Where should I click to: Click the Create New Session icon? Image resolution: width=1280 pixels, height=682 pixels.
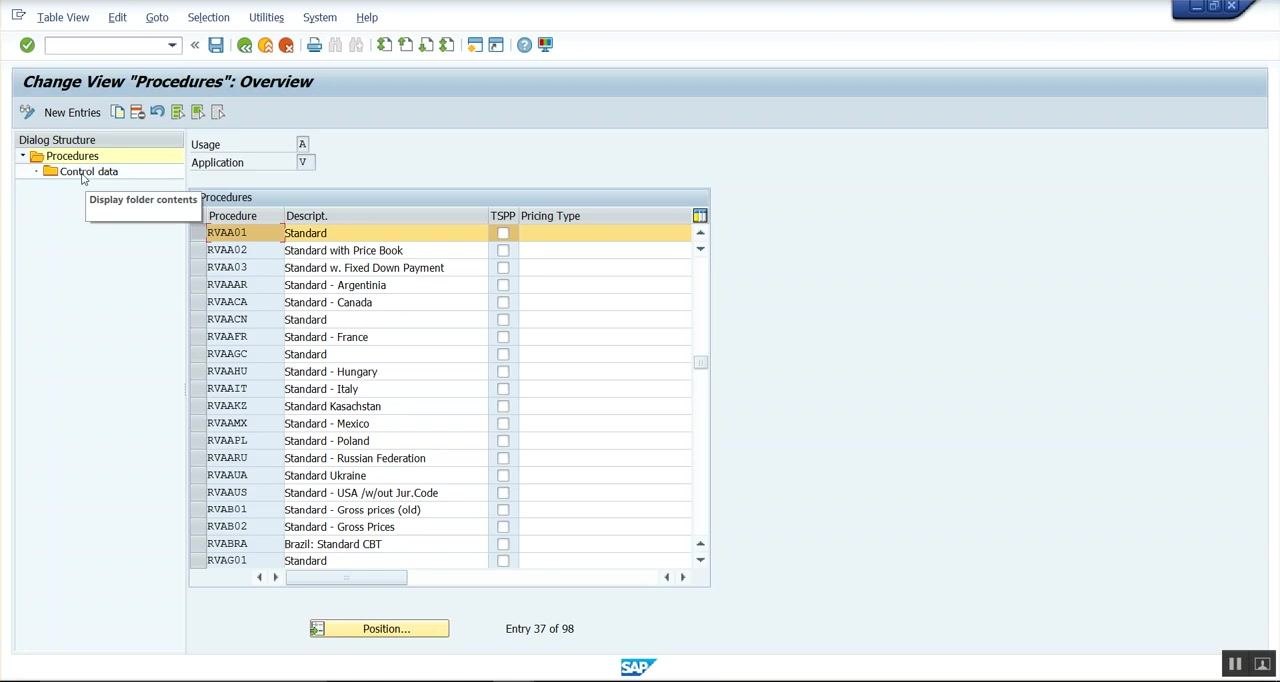(475, 45)
